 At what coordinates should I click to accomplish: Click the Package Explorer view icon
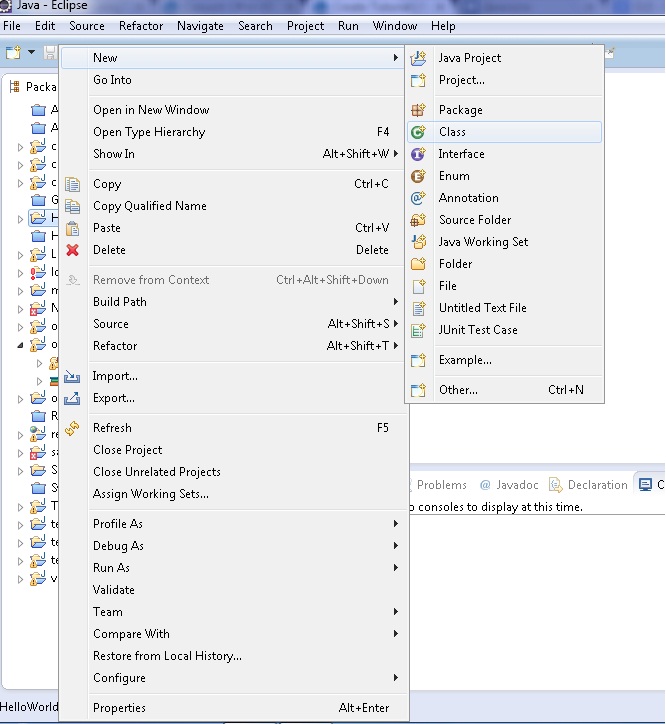pos(15,87)
